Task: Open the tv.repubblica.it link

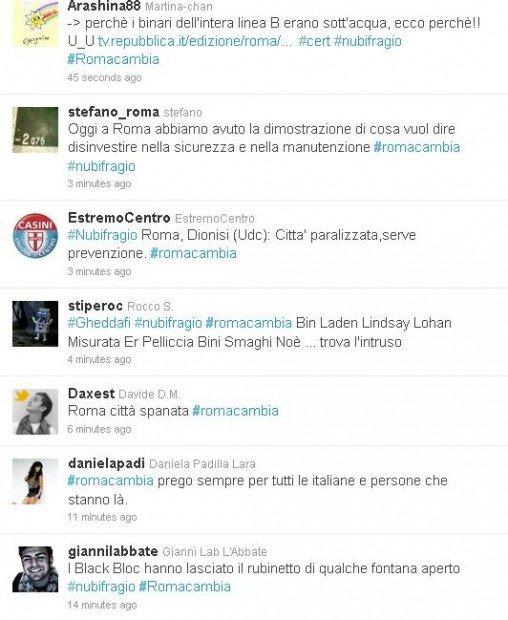Action: 195,41
